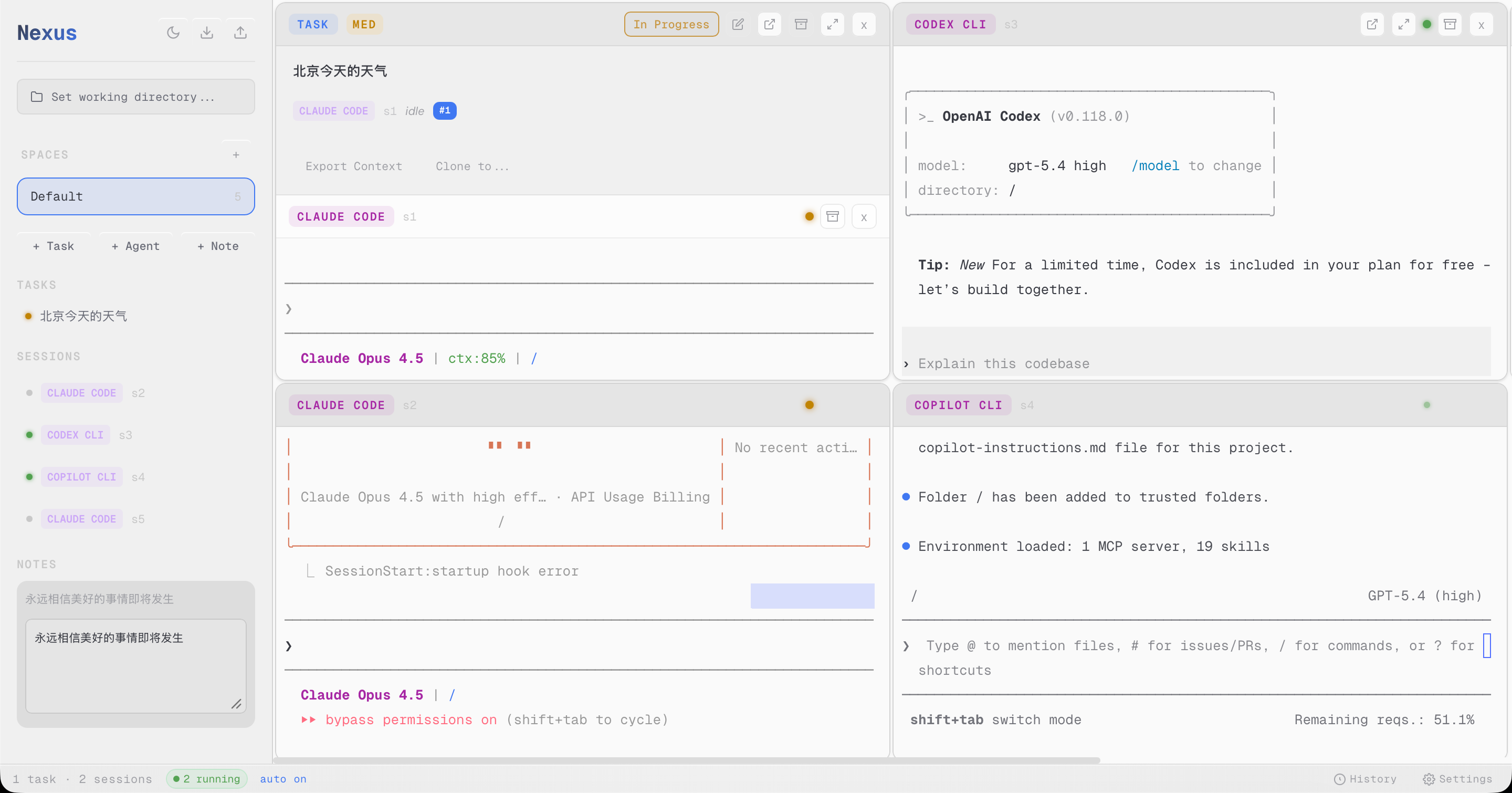Image resolution: width=1512 pixels, height=793 pixels.
Task: Click Export Context under the task
Action: pos(353,166)
